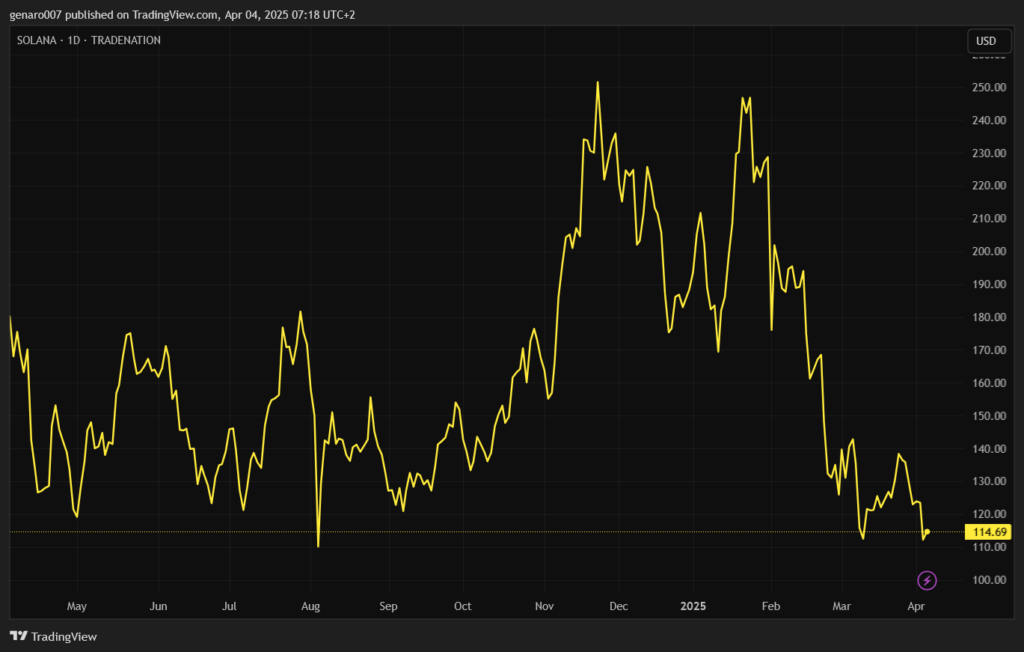Click the TradingView logo icon
This screenshot has height=652, width=1024.
pyautogui.click(x=18, y=636)
